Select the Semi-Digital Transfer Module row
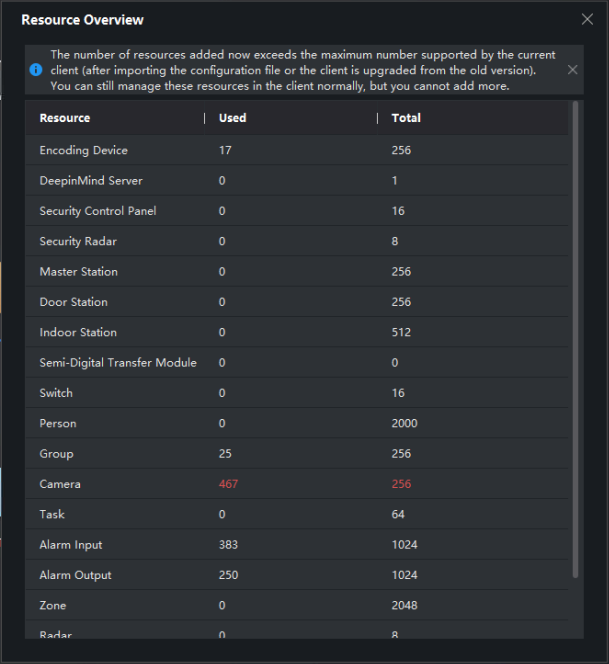The width and height of the screenshot is (609, 664). [118, 363]
